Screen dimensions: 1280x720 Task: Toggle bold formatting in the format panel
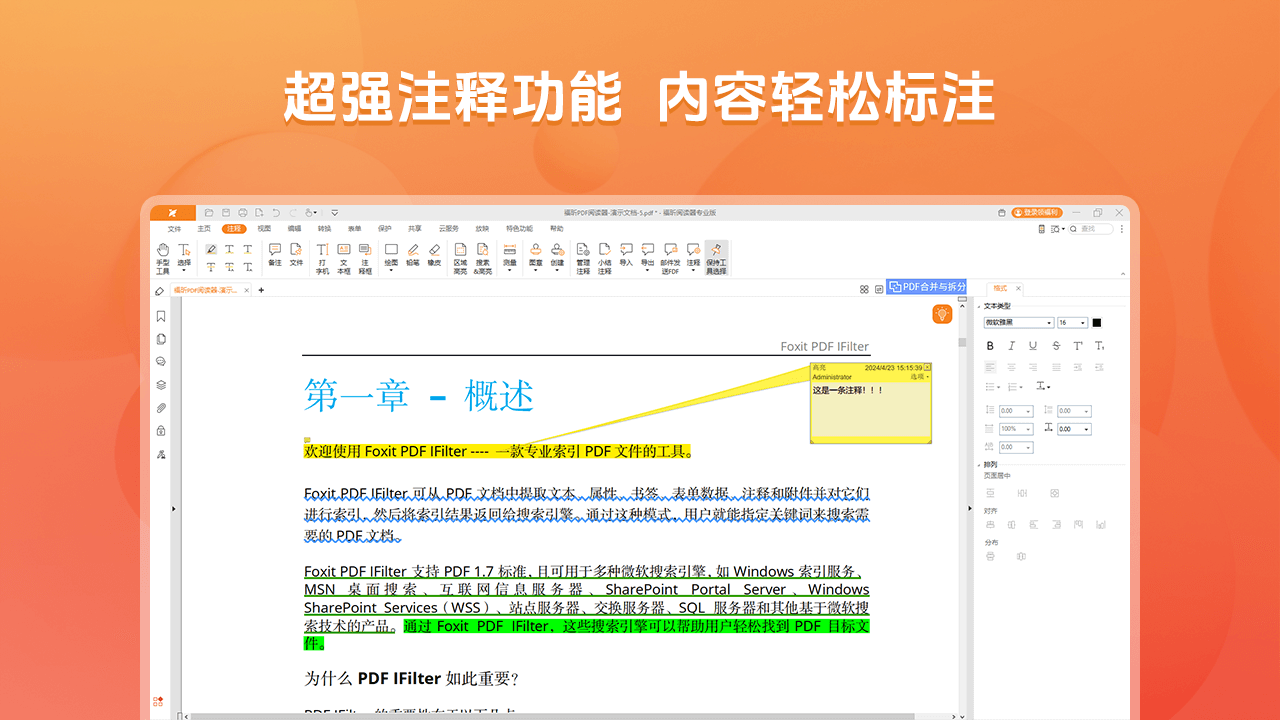(x=990, y=345)
